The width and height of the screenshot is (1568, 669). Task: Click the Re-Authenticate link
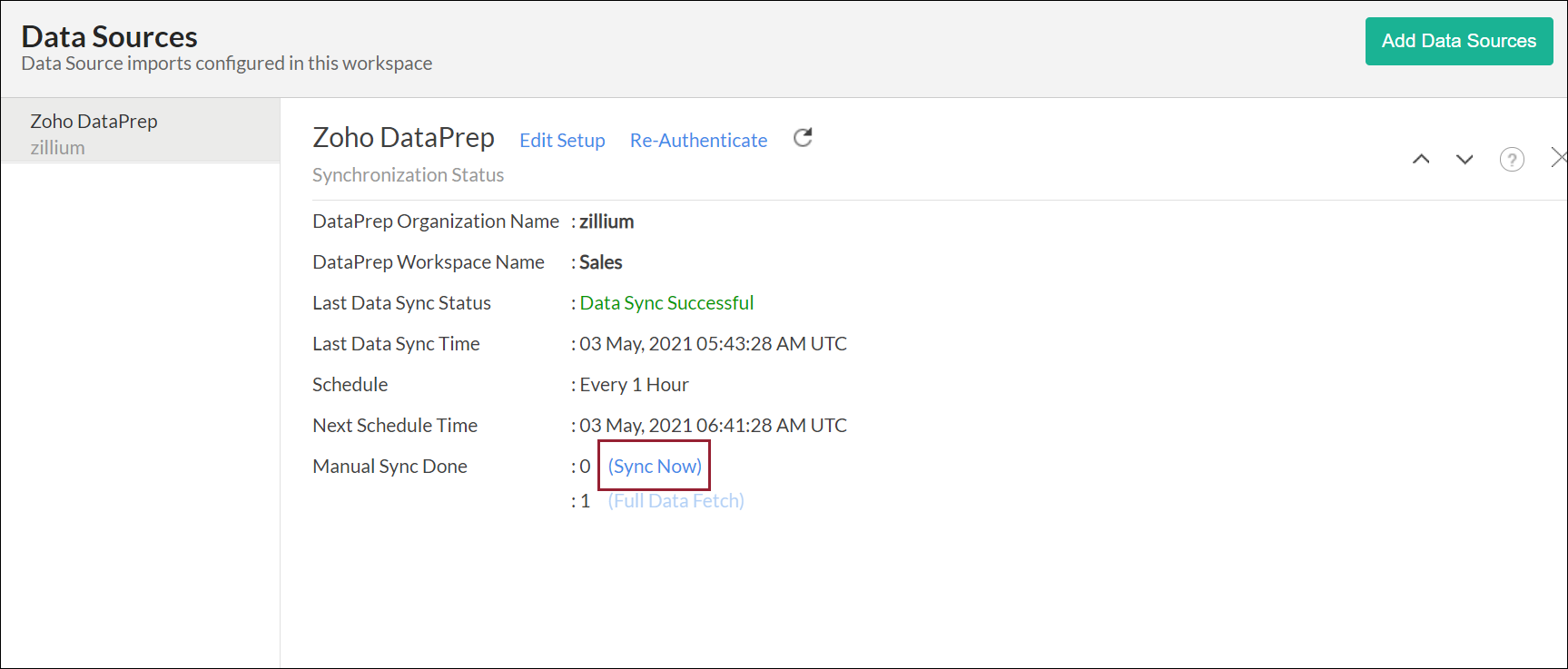click(698, 141)
